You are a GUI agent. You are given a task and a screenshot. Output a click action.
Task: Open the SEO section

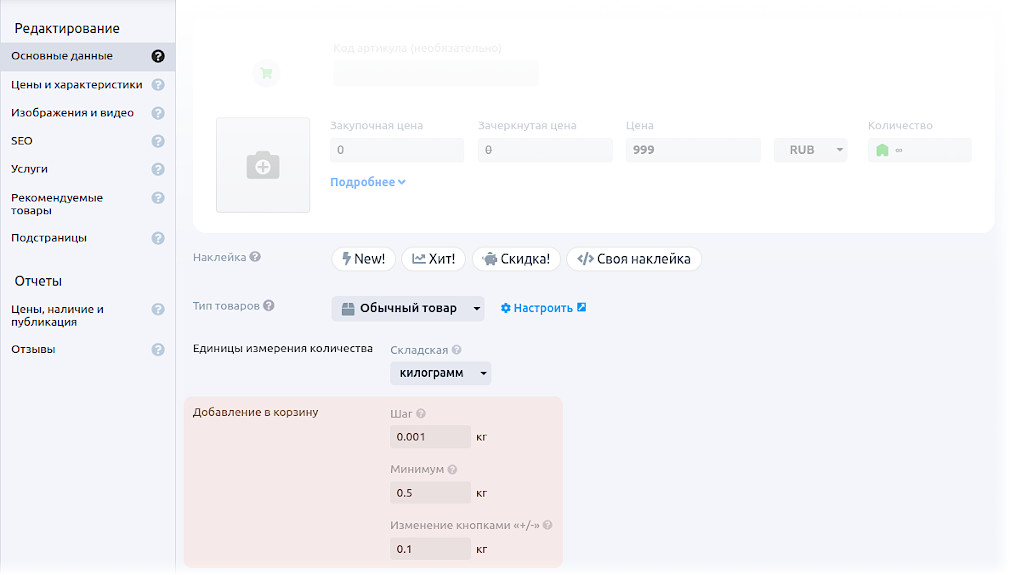(x=22, y=141)
